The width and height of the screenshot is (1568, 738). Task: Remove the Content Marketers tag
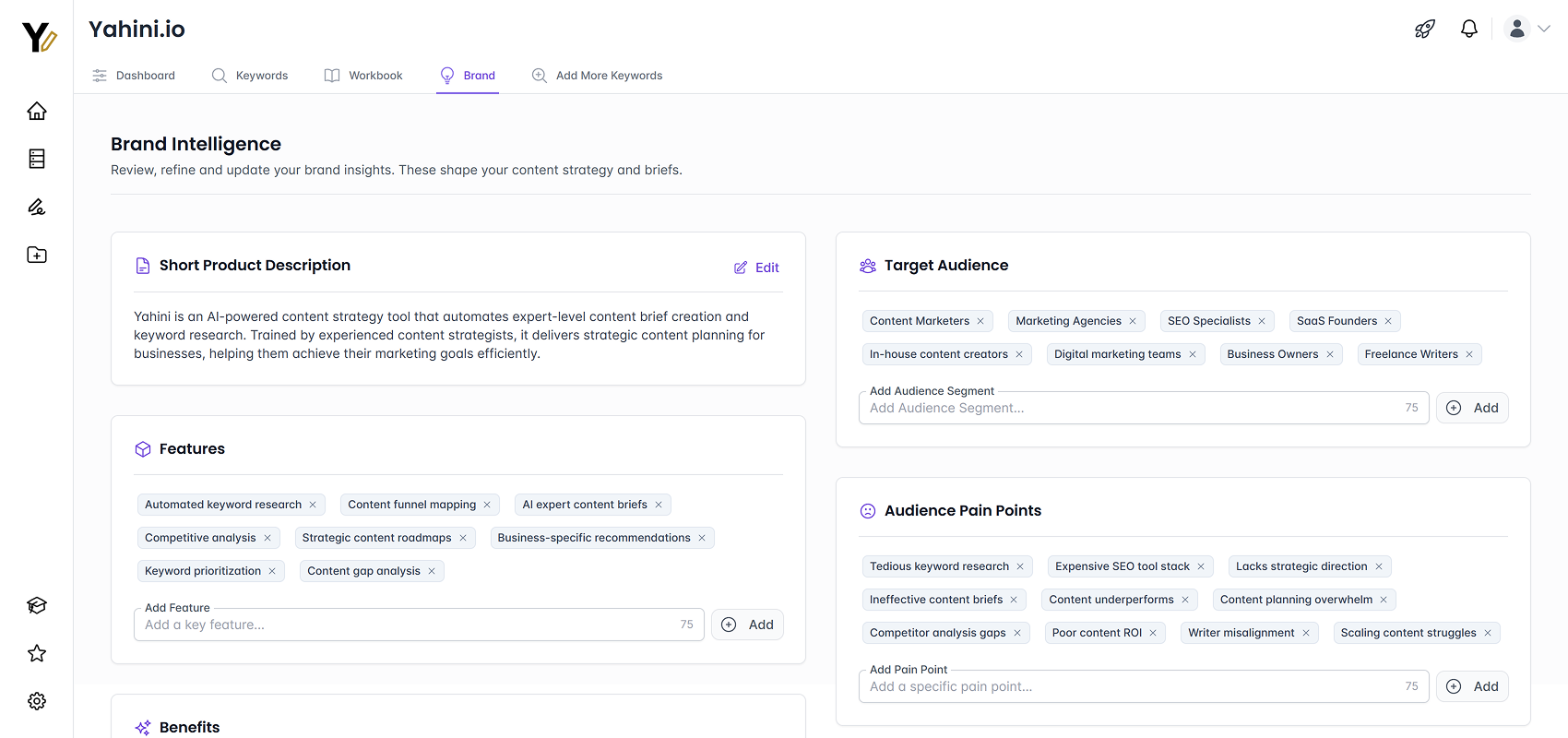980,321
